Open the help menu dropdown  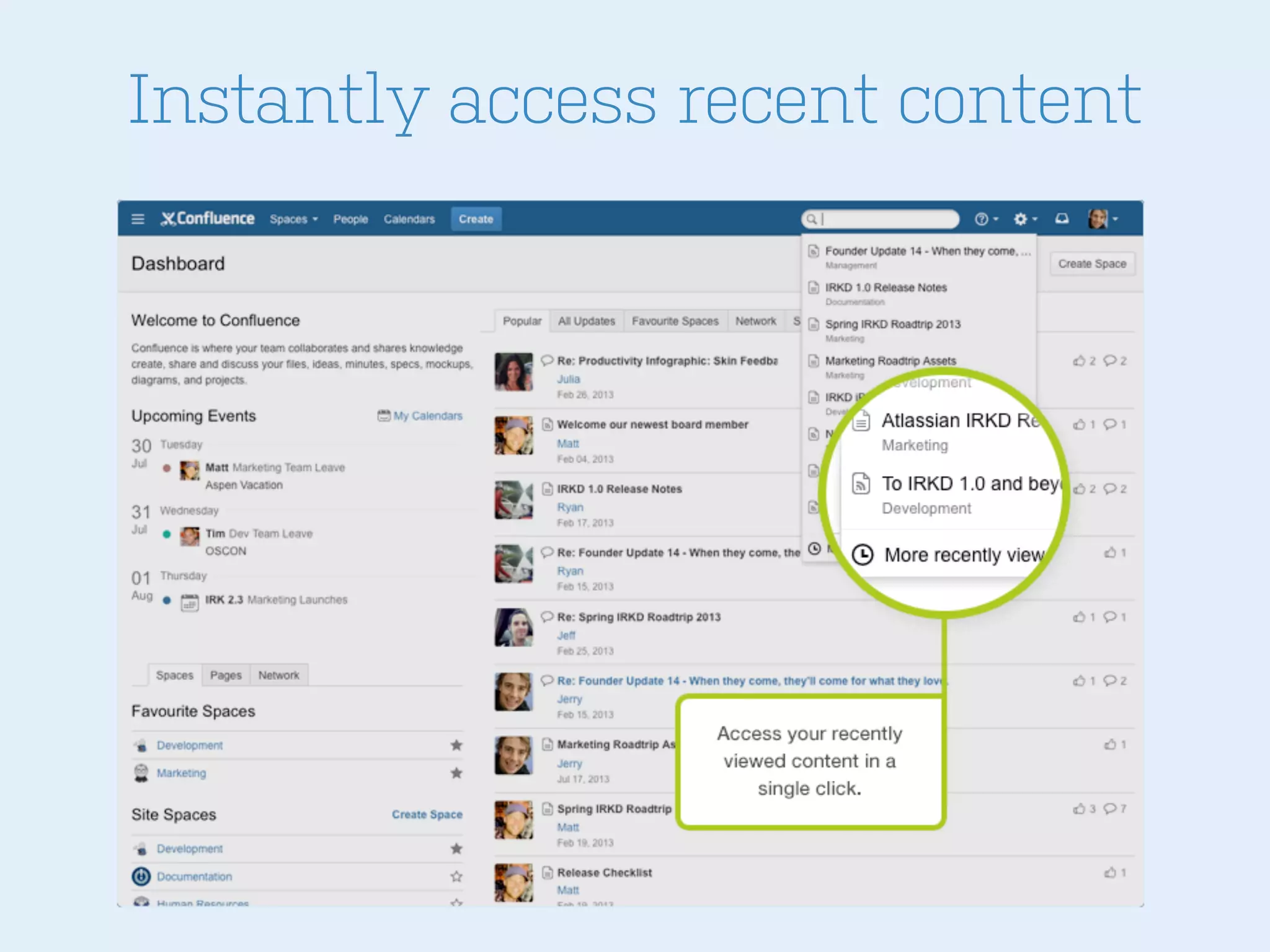(986, 219)
